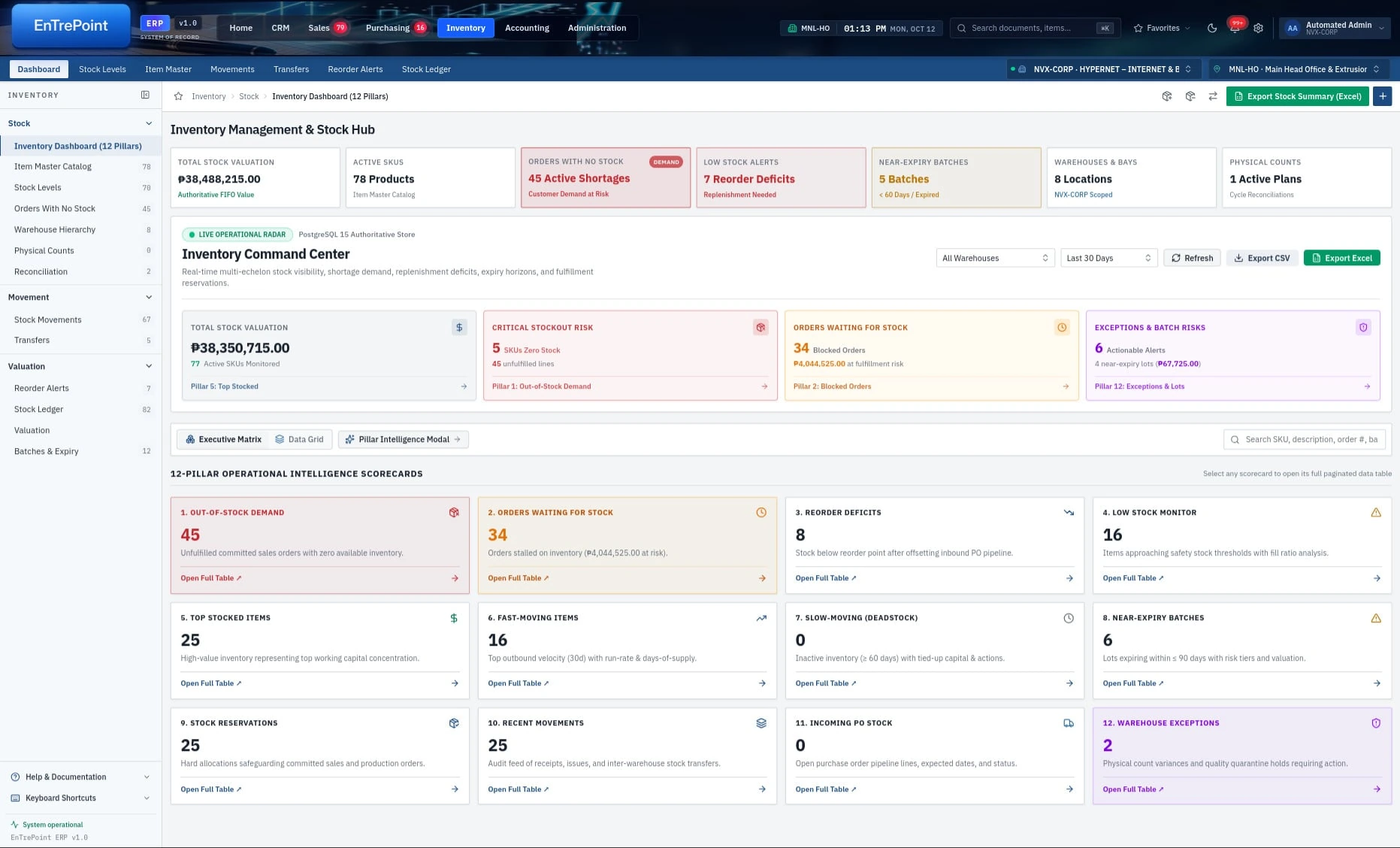Click the clock icon on Orders Waiting For Stock card
This screenshot has height=848, width=1400.
pyautogui.click(x=1062, y=327)
